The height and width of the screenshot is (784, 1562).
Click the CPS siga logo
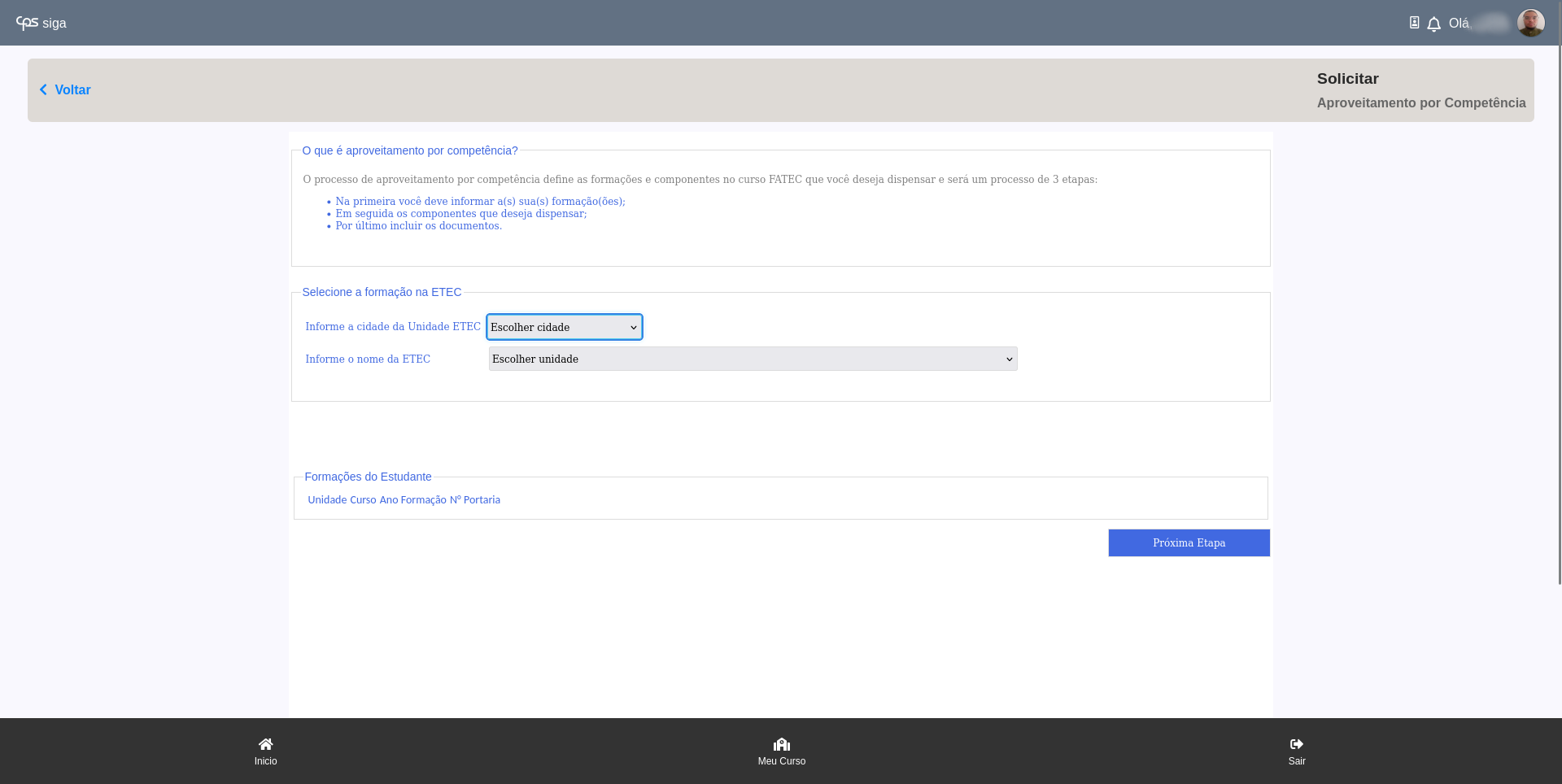click(41, 23)
